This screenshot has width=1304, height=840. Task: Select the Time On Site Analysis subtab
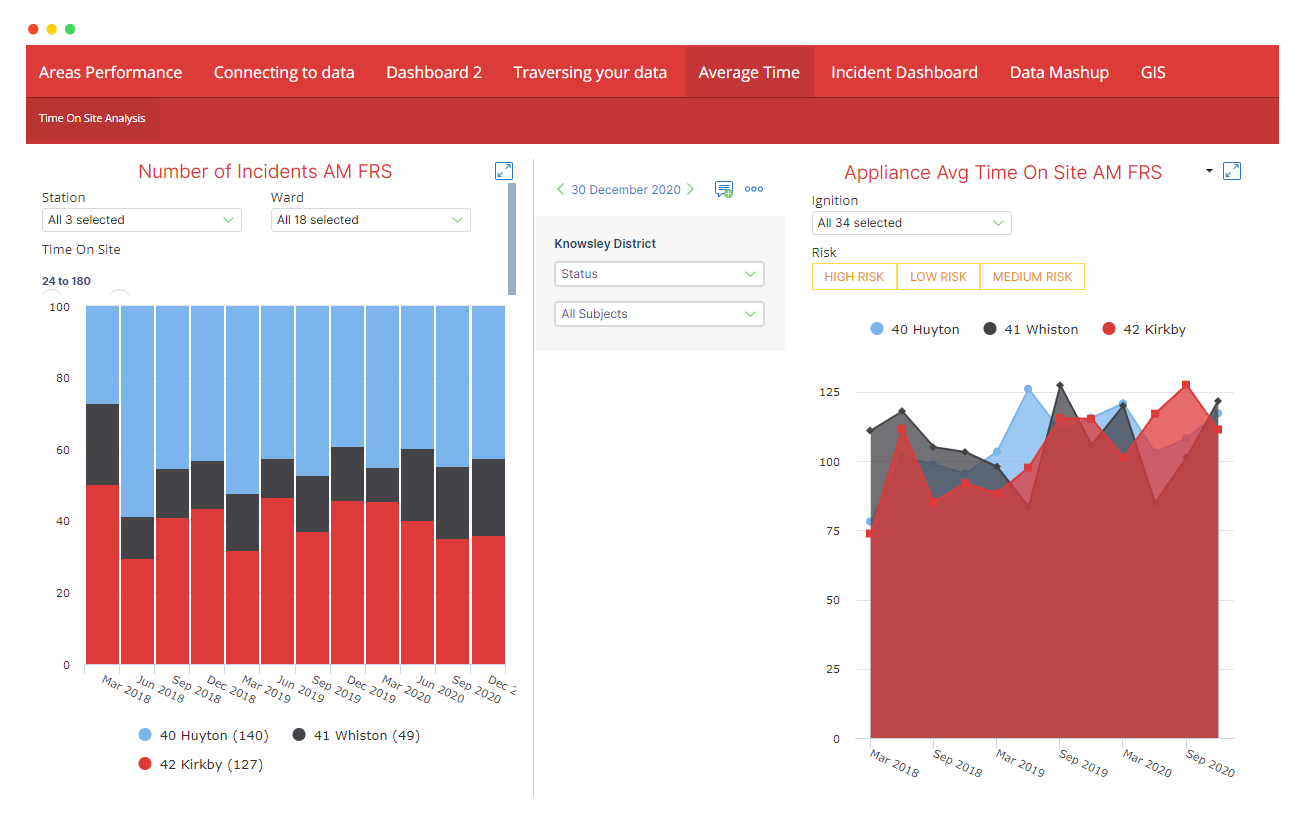click(x=92, y=118)
